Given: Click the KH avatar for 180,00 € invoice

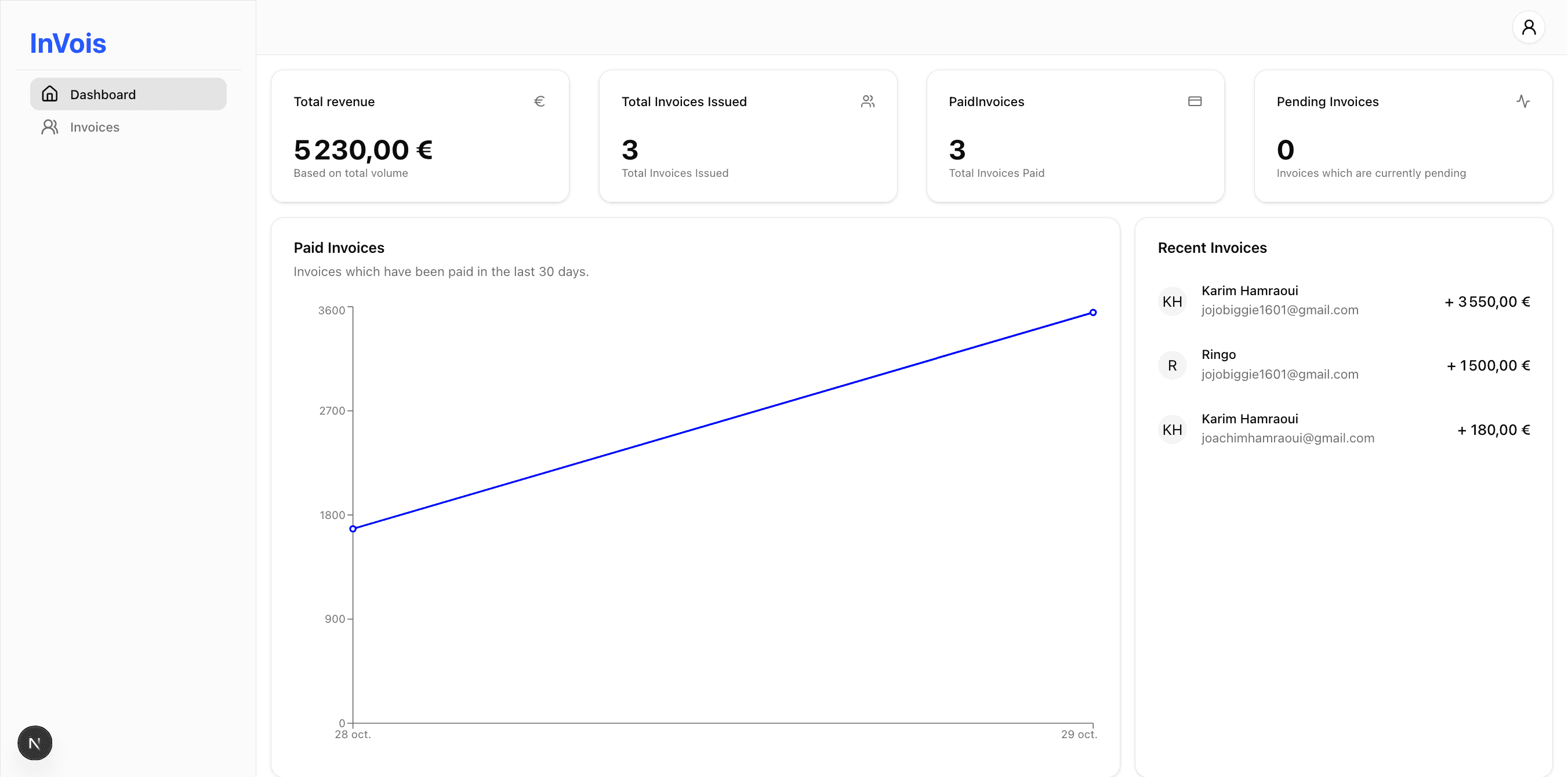Looking at the screenshot, I should click(x=1172, y=430).
